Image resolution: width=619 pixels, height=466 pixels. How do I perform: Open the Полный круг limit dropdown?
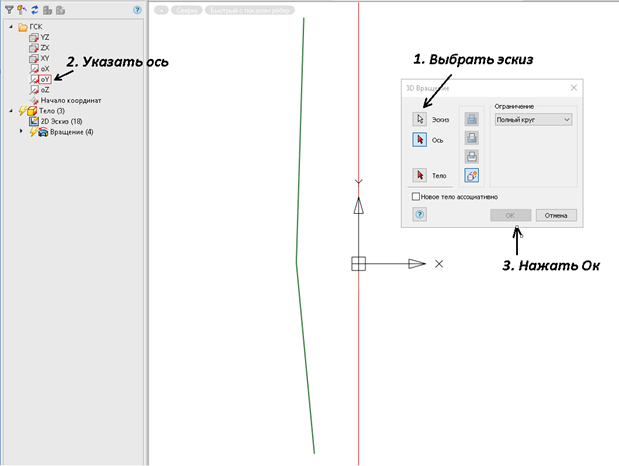(532, 120)
